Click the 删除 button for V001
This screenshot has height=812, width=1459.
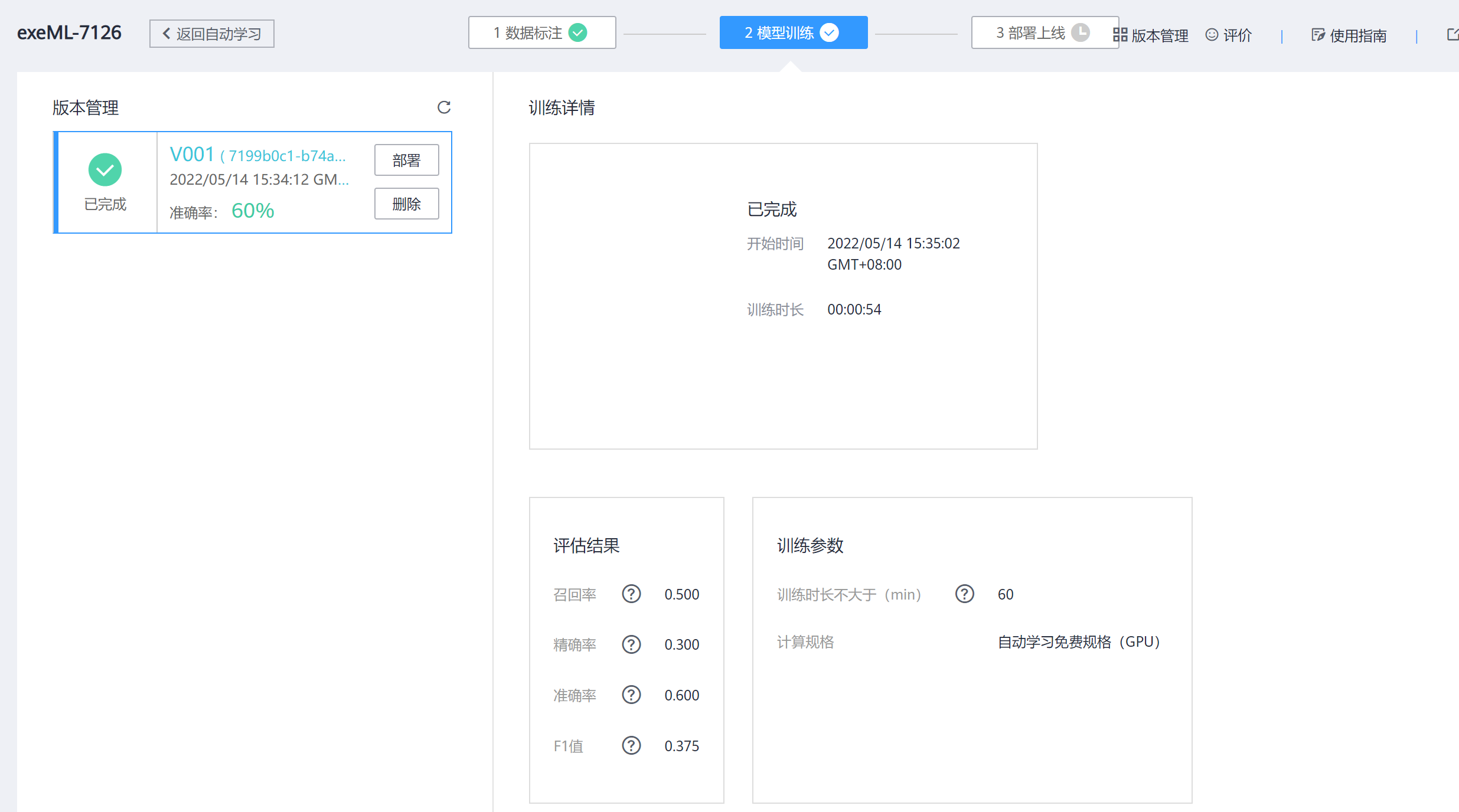click(407, 204)
